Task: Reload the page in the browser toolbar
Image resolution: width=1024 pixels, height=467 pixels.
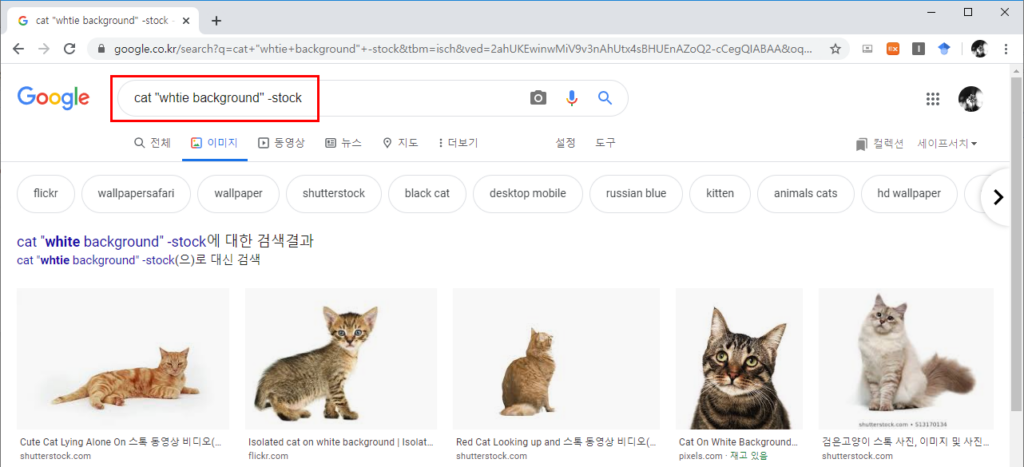Action: pyautogui.click(x=70, y=49)
